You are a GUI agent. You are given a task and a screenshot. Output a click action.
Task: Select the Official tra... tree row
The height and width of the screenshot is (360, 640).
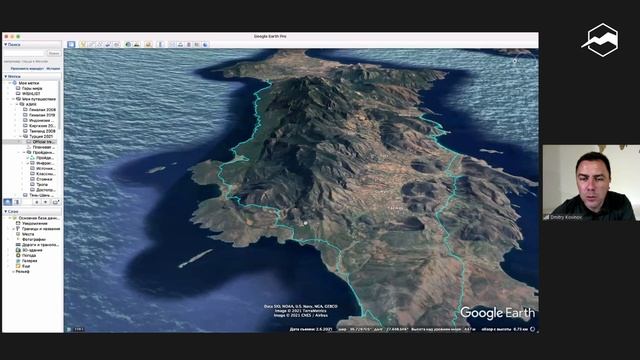(31, 142)
